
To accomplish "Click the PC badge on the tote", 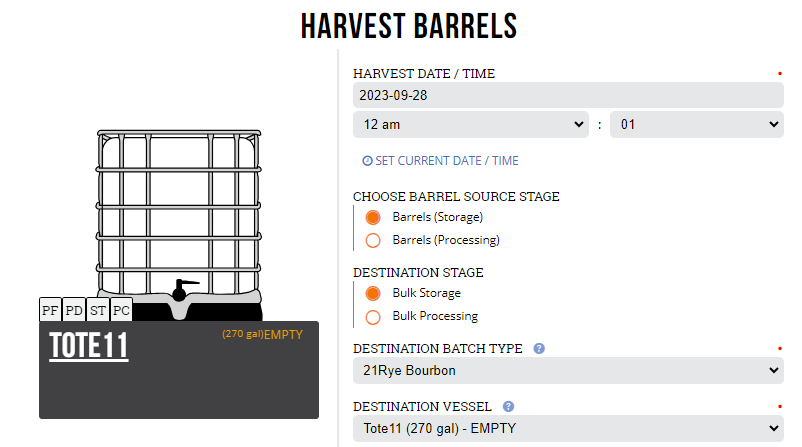I will [x=121, y=310].
